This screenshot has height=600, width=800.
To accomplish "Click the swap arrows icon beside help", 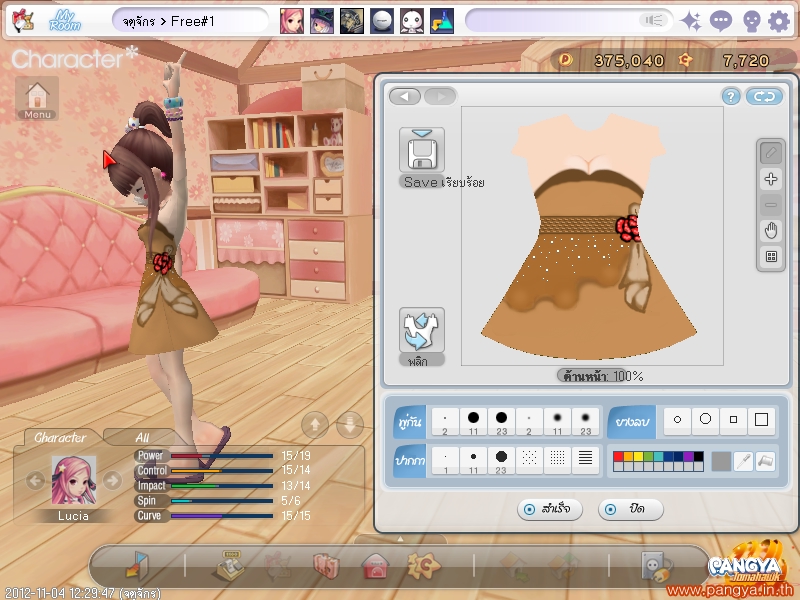I will point(764,96).
